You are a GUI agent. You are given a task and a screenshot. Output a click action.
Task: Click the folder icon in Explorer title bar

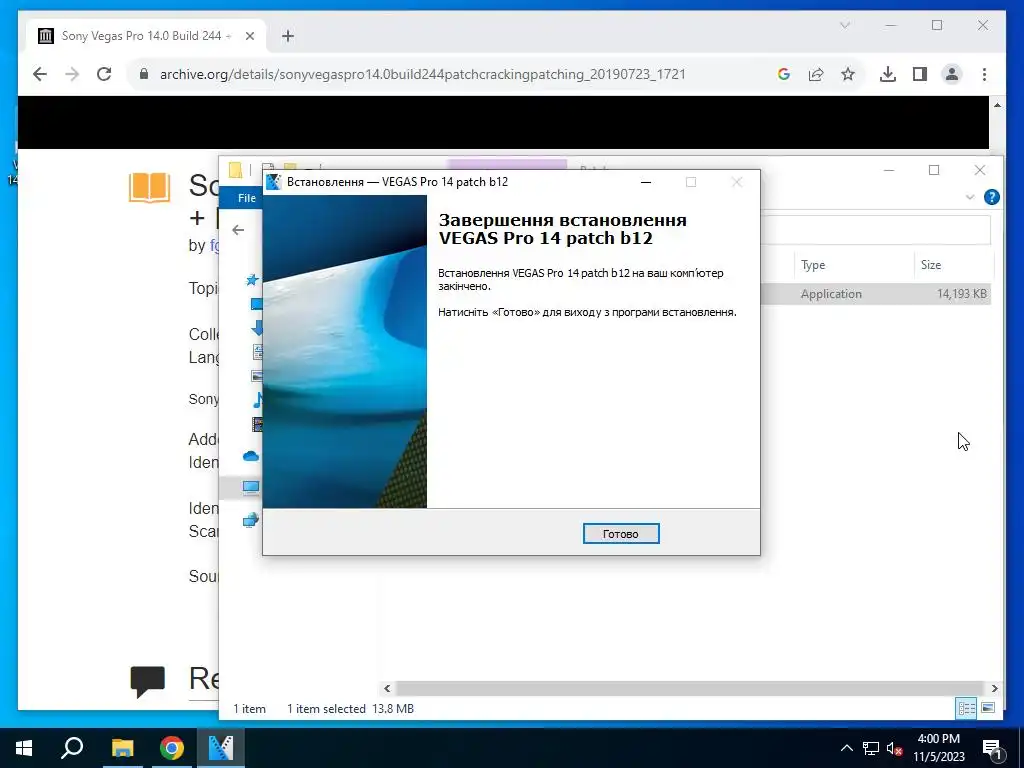tap(236, 170)
